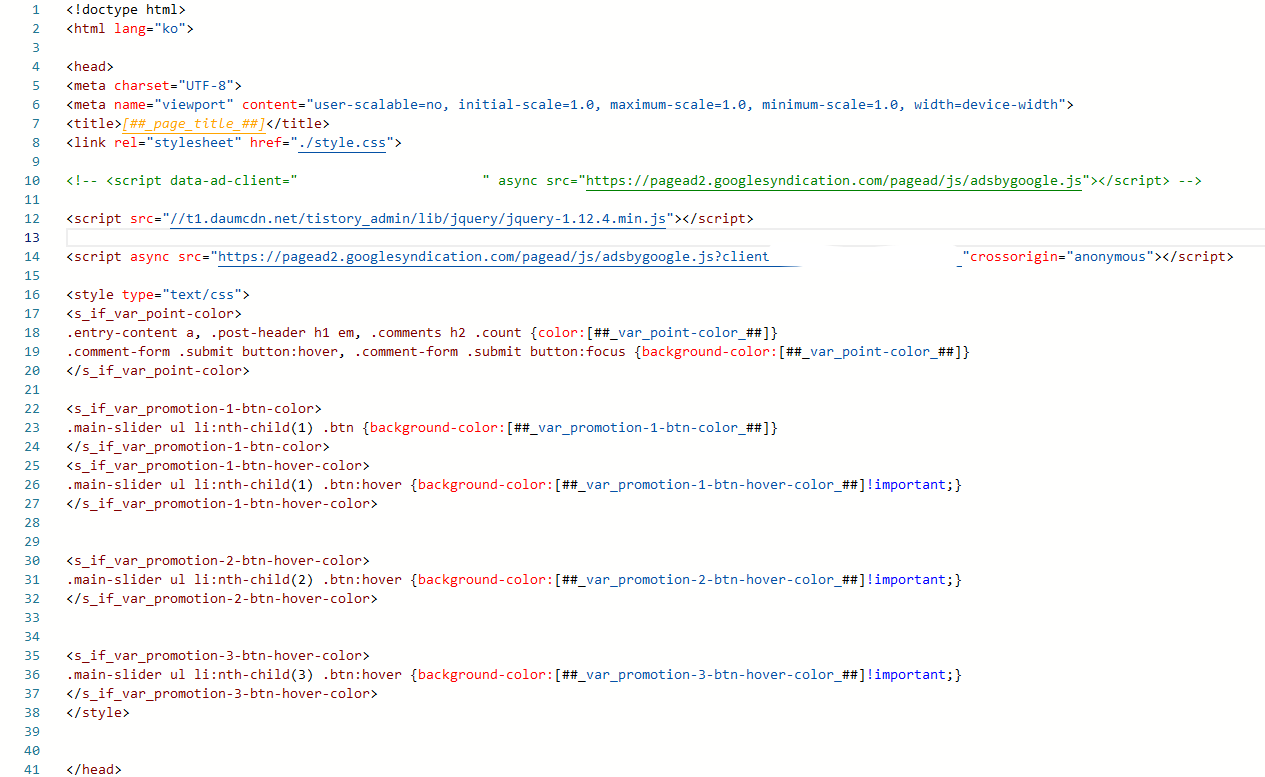Click opening promotion-1-btn-hover-color tag
Viewport: 1265px width, 777px height.
click(x=218, y=465)
